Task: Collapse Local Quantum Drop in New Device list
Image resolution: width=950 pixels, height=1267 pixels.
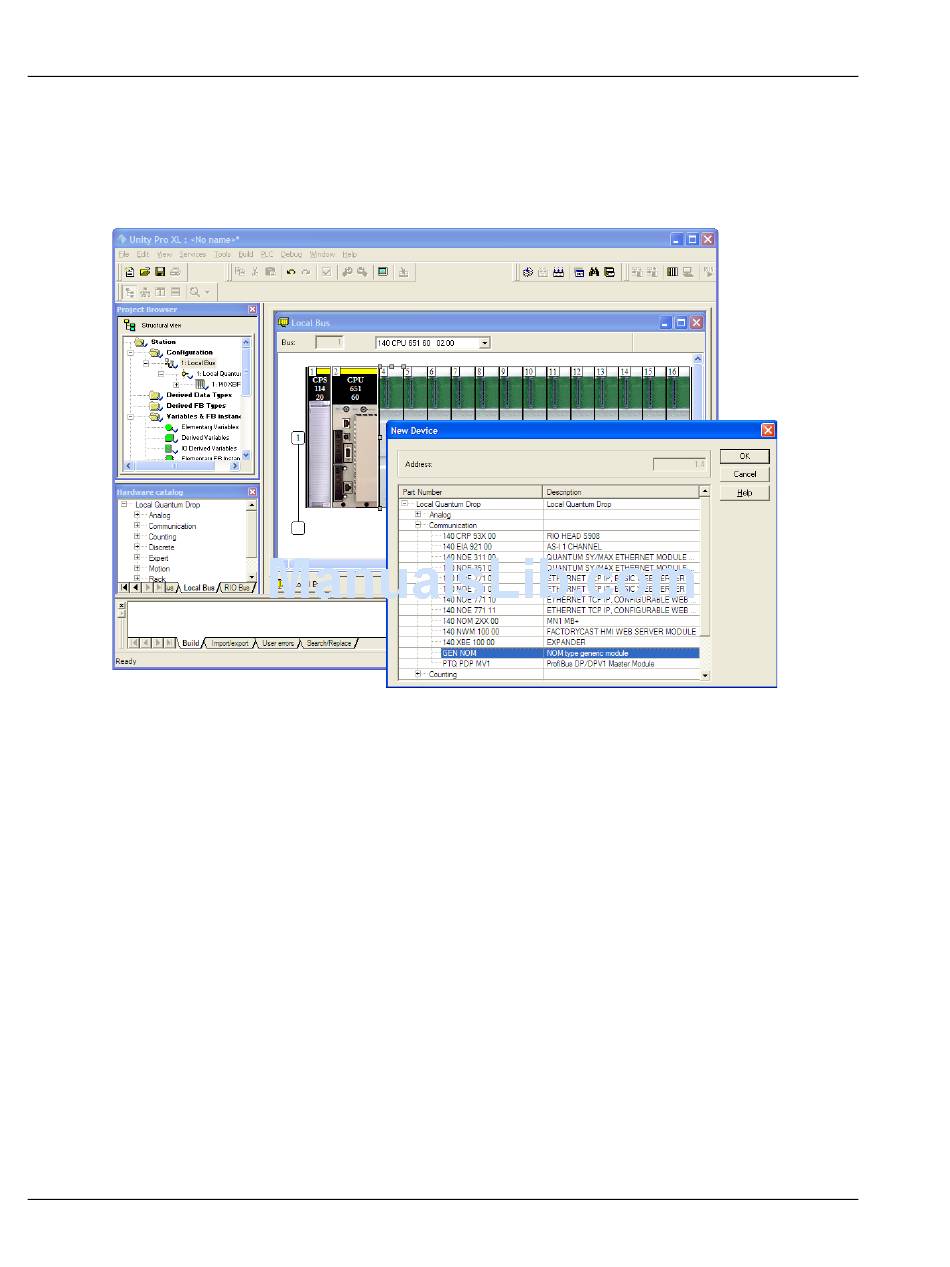Action: point(405,504)
